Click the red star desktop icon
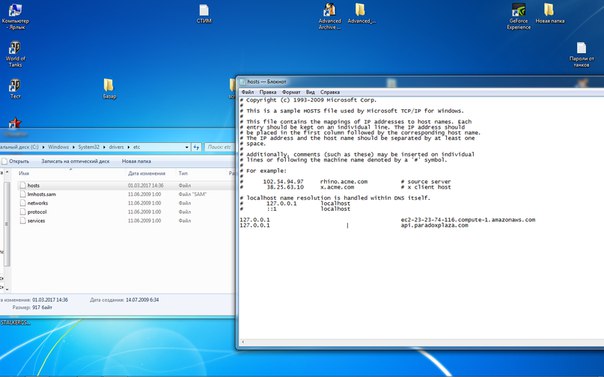 15,123
